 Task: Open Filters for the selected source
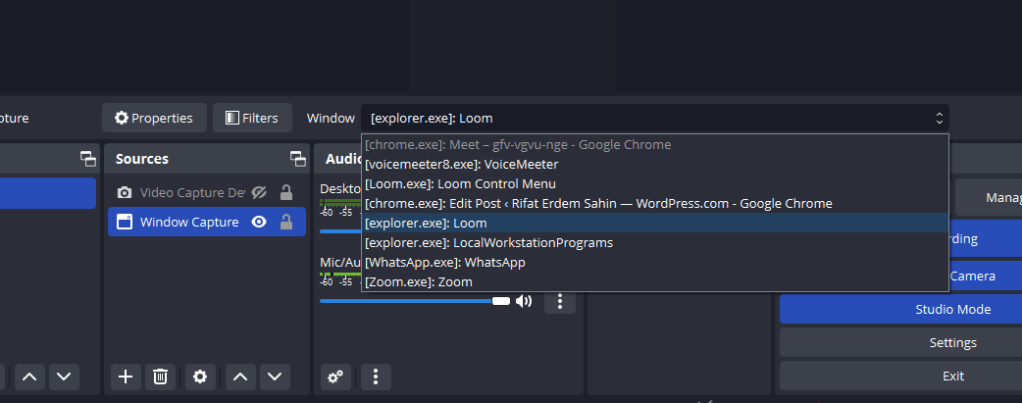[x=252, y=118]
